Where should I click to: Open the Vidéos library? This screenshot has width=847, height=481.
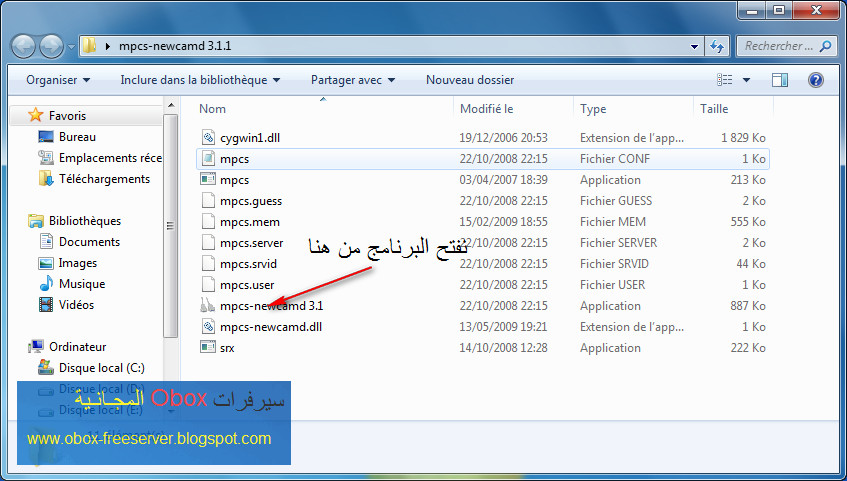(x=76, y=305)
